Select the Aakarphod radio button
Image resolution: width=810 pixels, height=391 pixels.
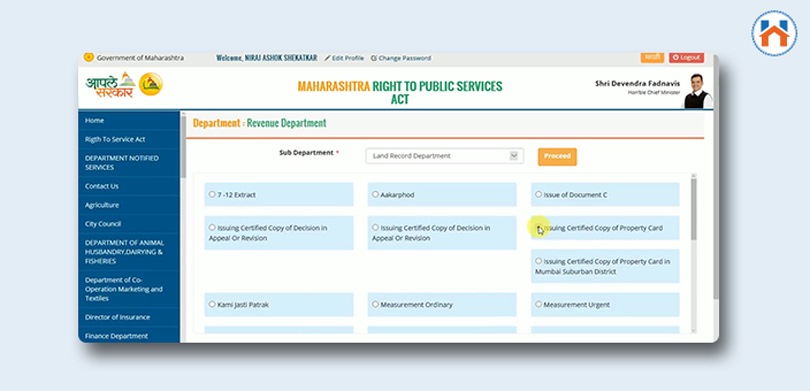pyautogui.click(x=375, y=194)
